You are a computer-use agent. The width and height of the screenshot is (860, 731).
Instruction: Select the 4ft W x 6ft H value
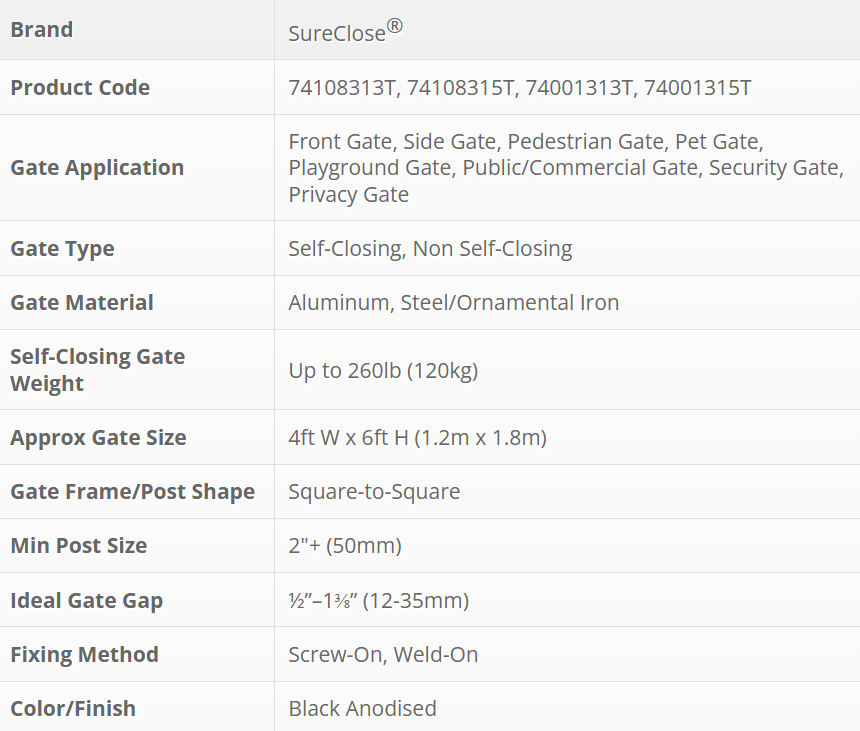click(x=417, y=438)
